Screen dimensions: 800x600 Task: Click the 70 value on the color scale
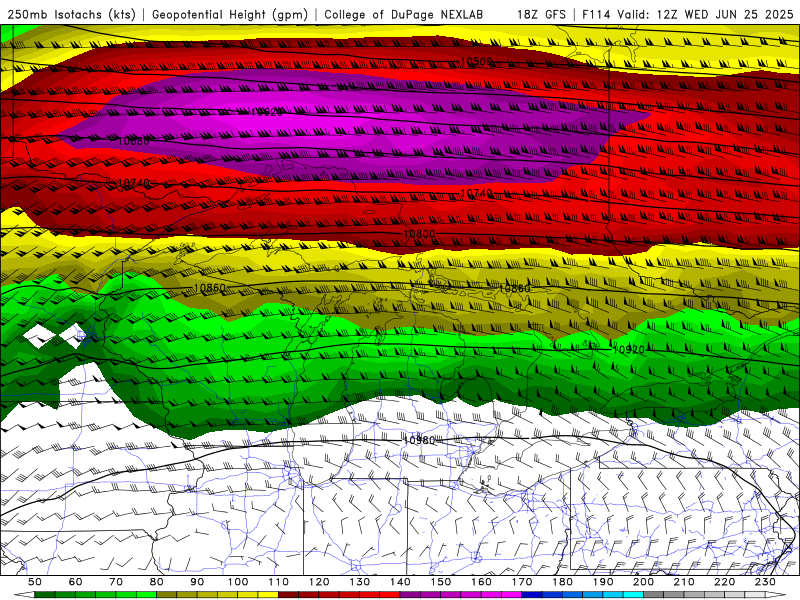(x=116, y=582)
